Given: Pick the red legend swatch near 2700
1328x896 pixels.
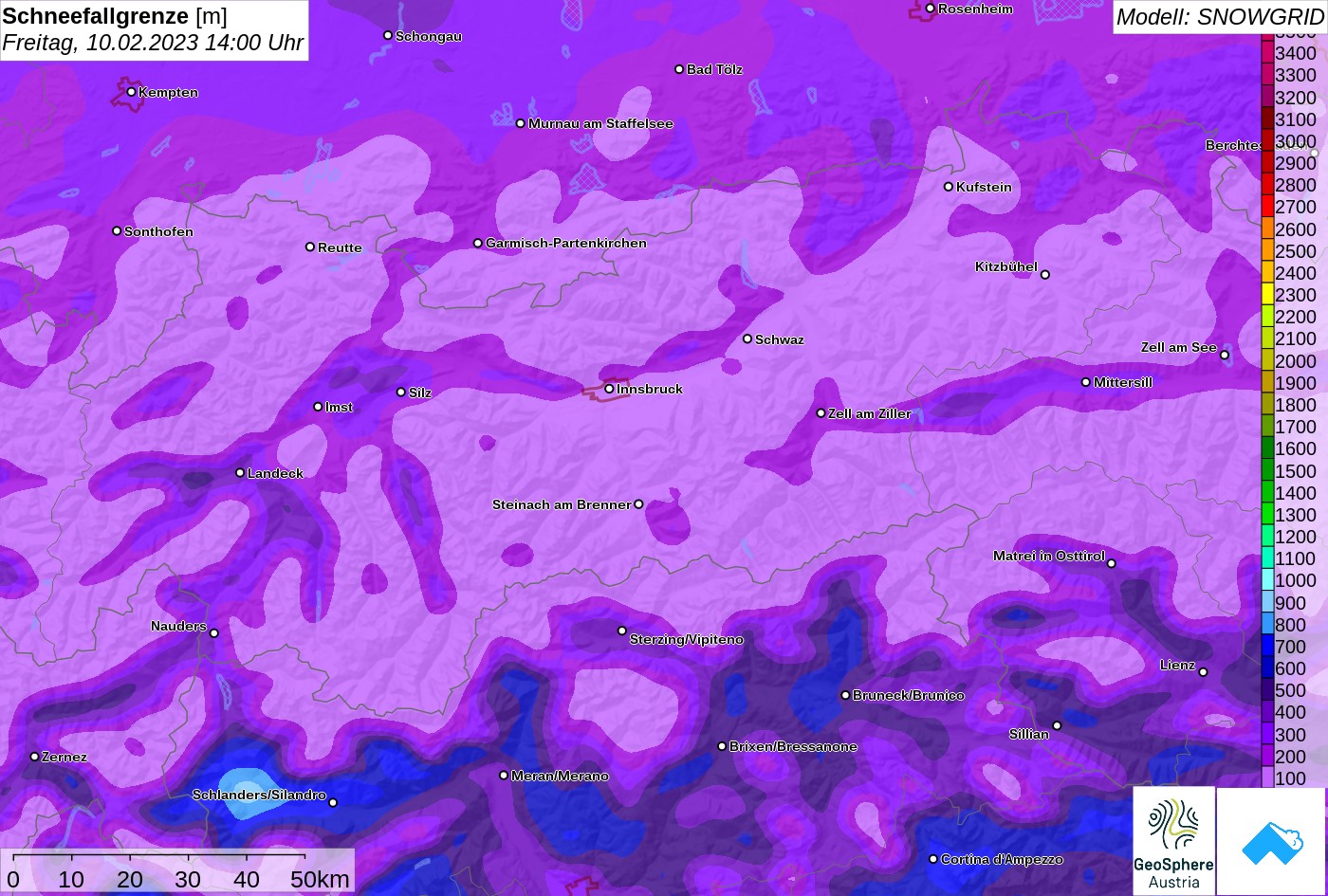Looking at the screenshot, I should (x=1267, y=207).
